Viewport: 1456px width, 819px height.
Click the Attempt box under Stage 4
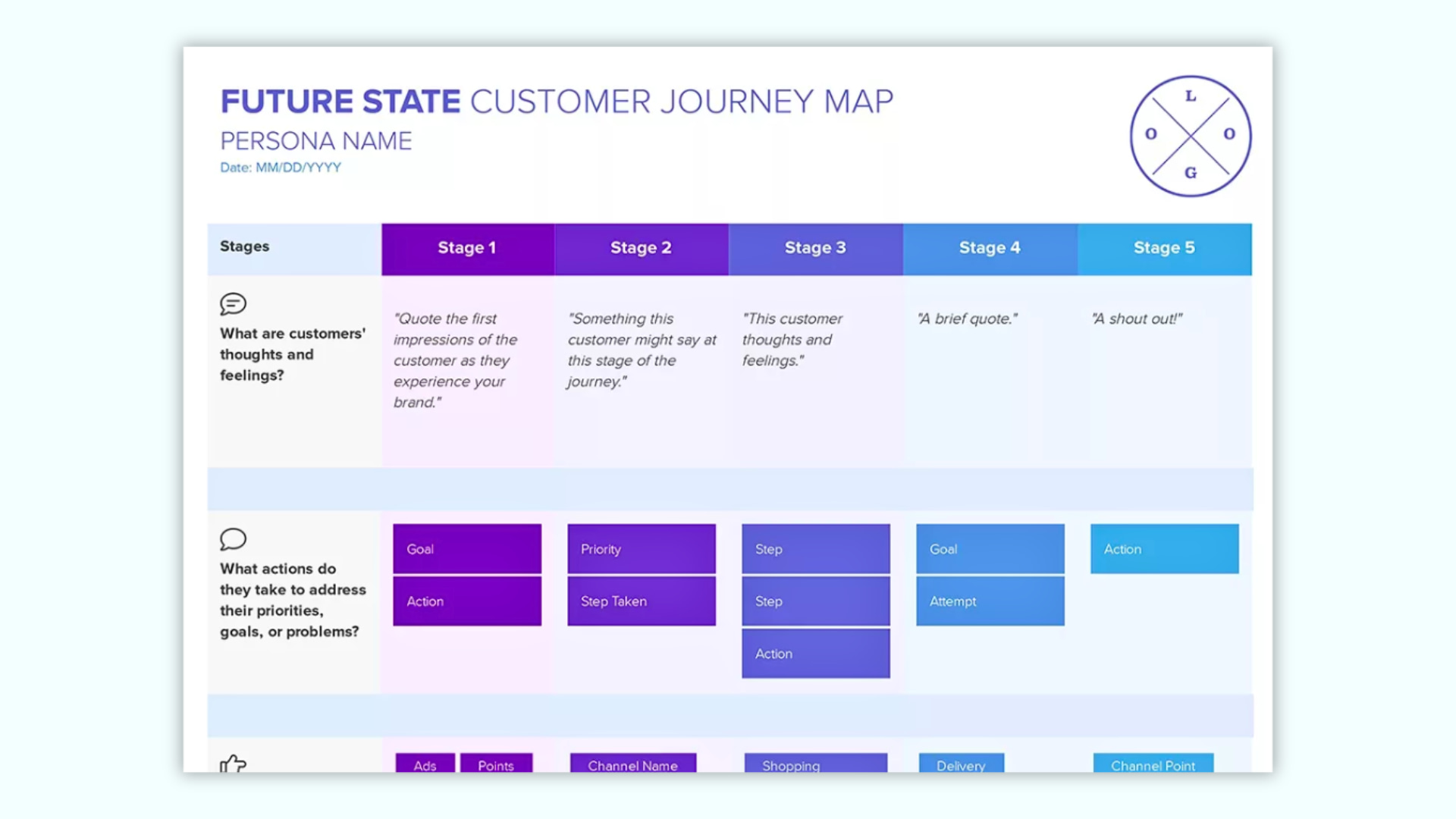tap(990, 601)
